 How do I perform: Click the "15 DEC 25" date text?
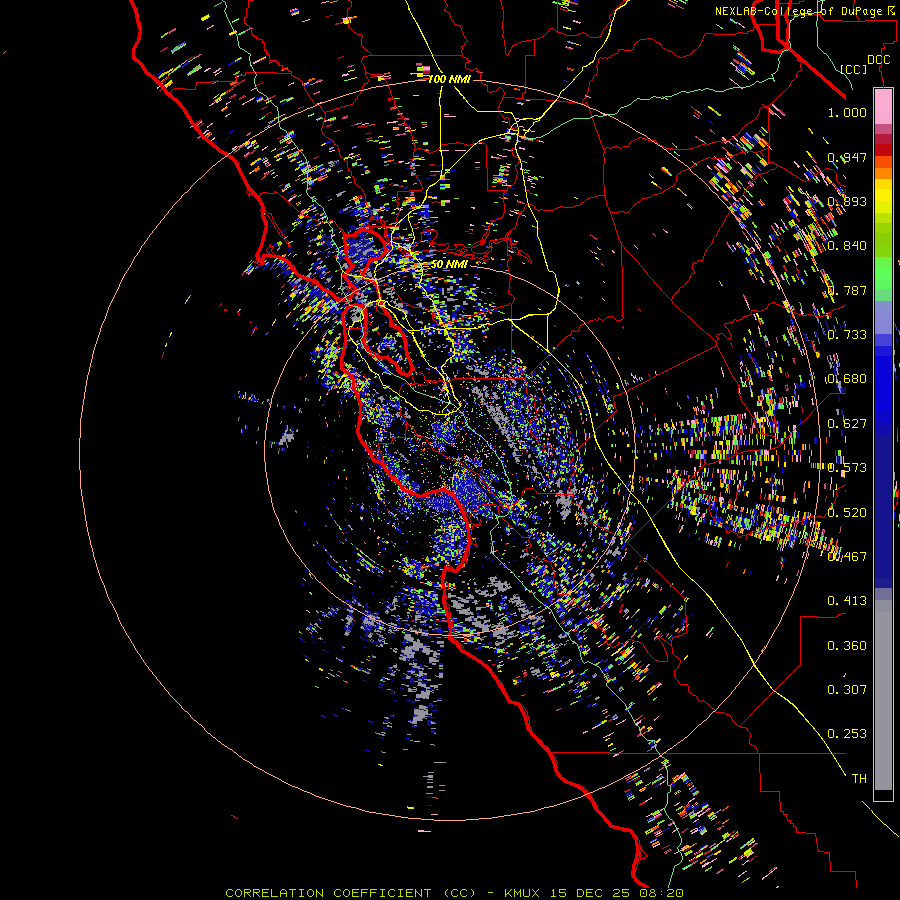pos(592,893)
